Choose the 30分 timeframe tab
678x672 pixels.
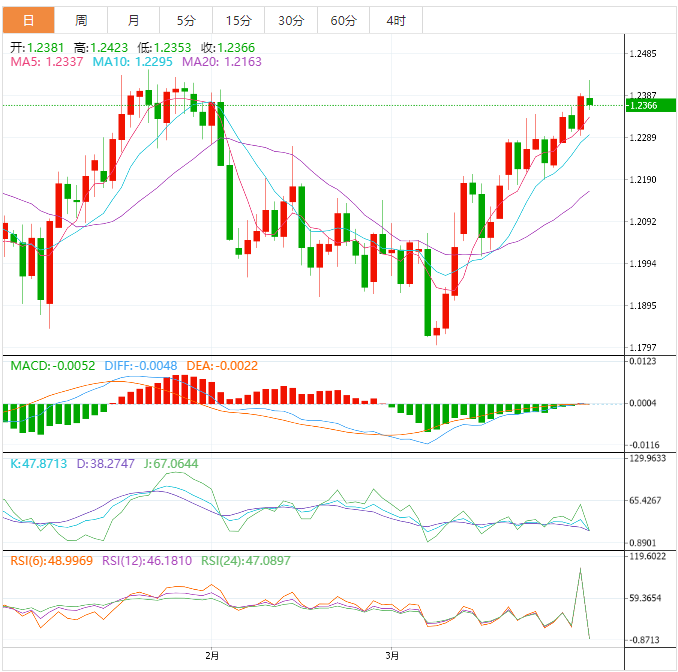(x=291, y=20)
